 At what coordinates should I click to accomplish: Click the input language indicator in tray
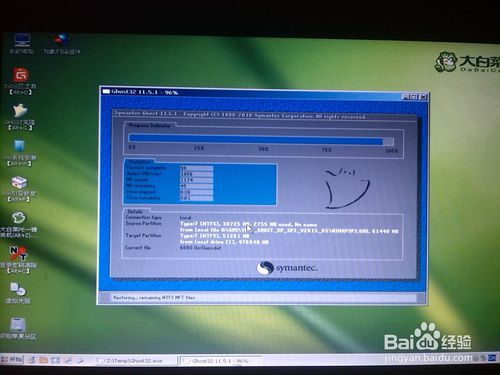492,358
